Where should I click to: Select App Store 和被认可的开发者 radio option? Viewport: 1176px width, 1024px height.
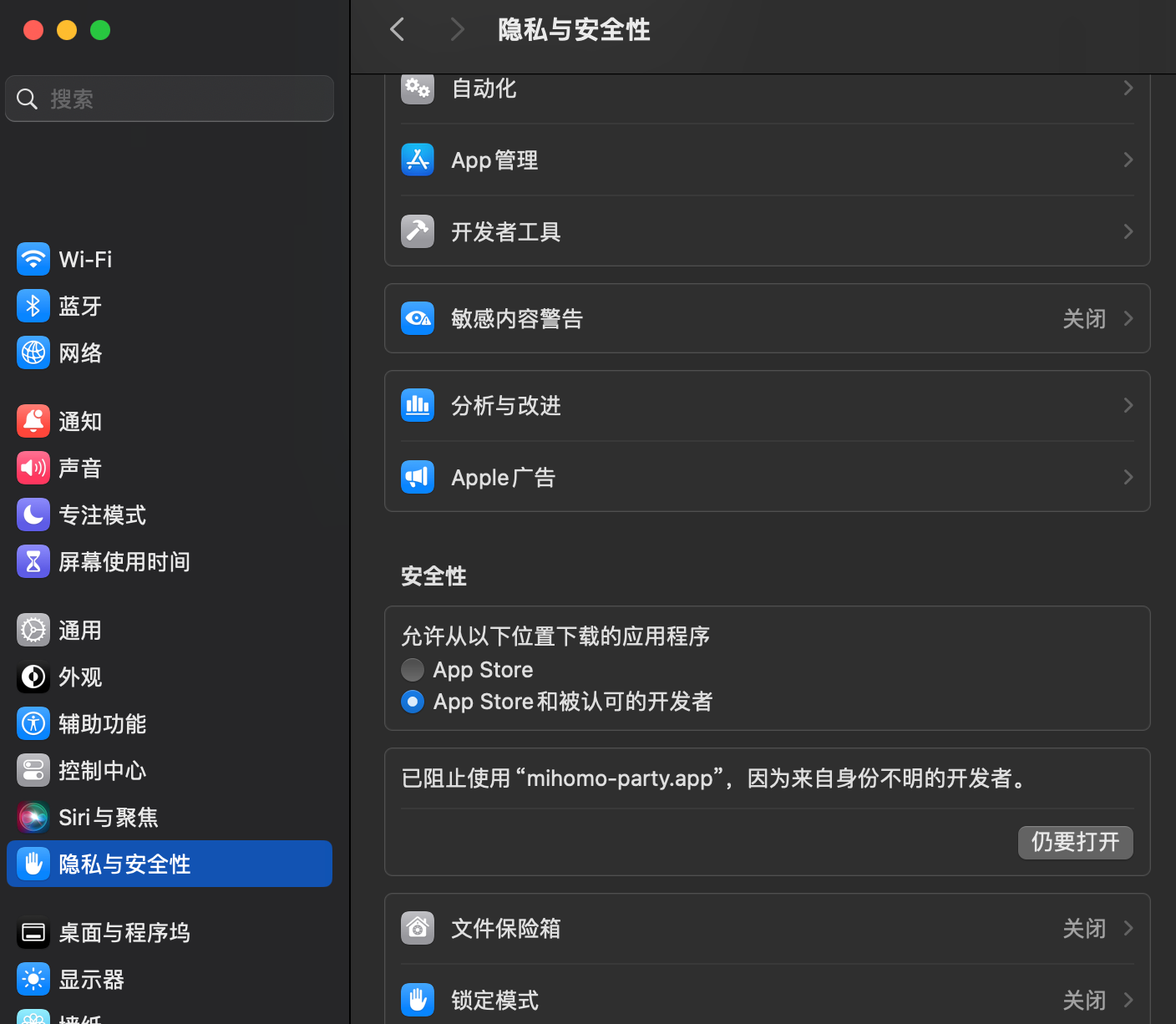(413, 702)
